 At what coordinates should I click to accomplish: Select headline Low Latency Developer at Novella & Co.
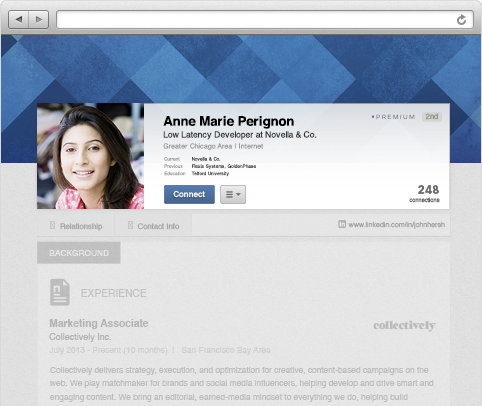240,135
